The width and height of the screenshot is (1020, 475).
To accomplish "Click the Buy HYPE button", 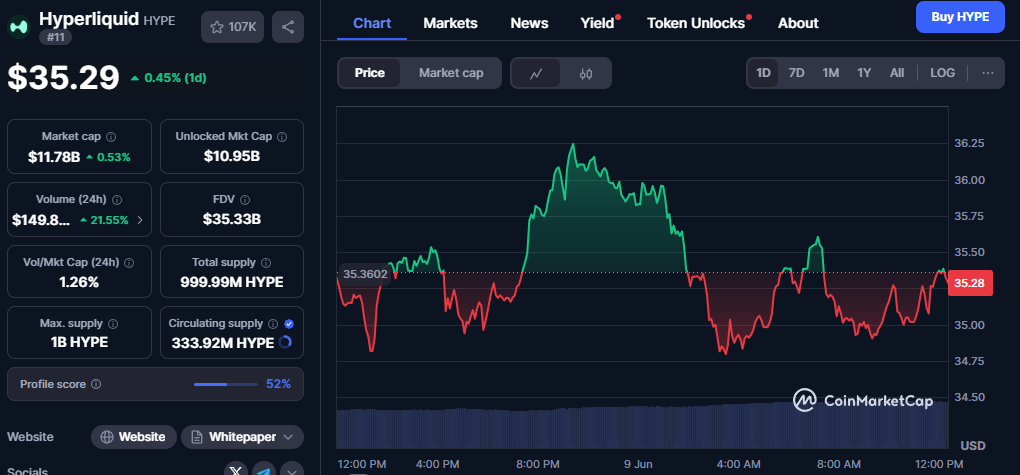I will [960, 17].
